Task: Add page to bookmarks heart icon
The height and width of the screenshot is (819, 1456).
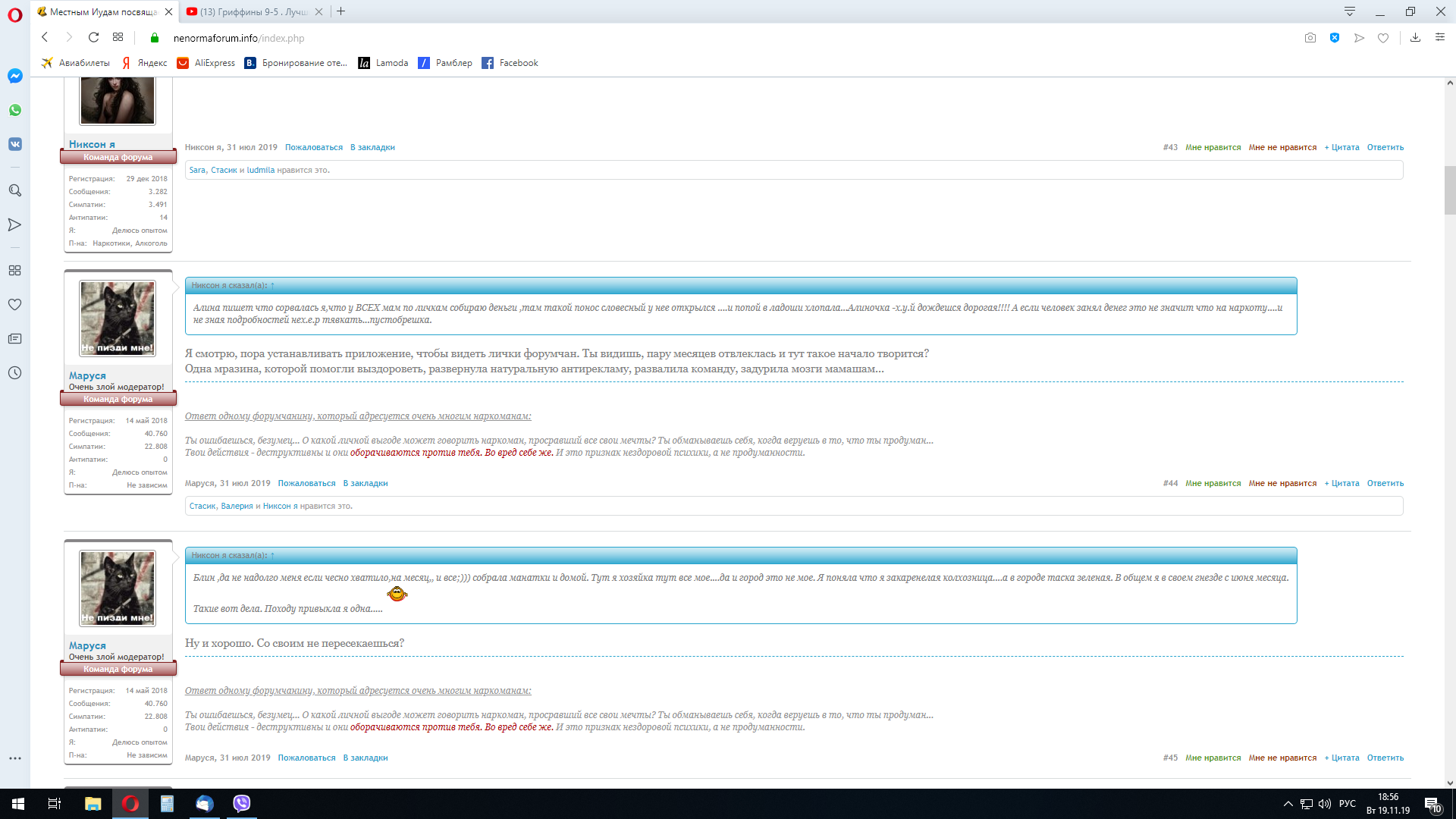Action: (1383, 38)
